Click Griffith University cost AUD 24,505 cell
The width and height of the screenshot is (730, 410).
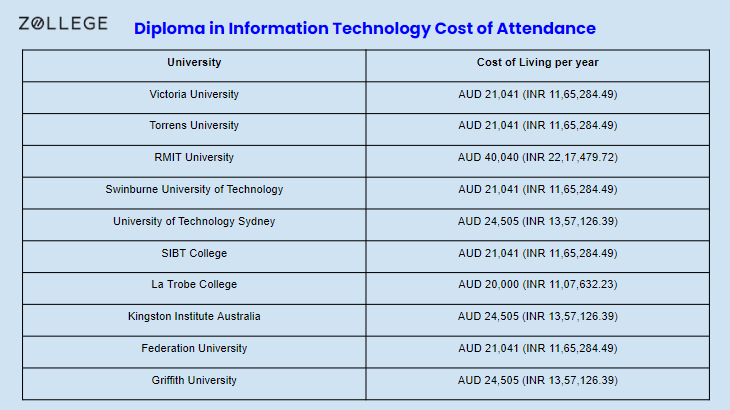(x=538, y=384)
